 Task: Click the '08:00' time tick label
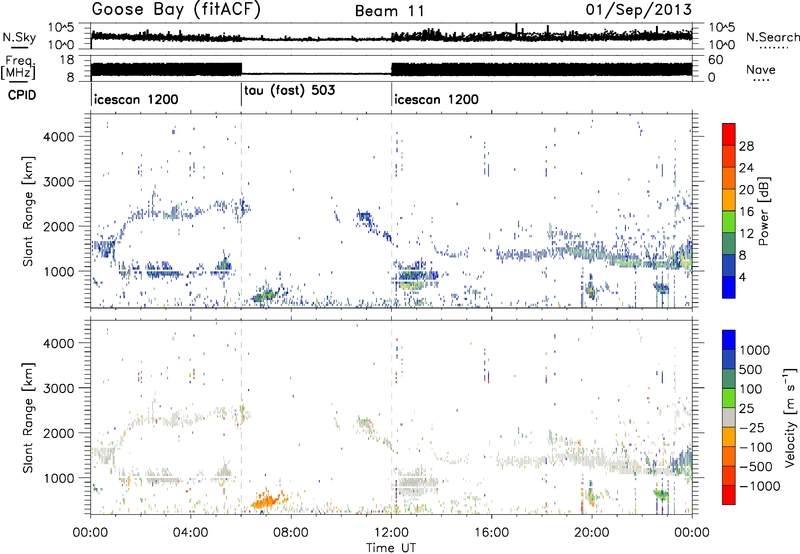coord(291,533)
